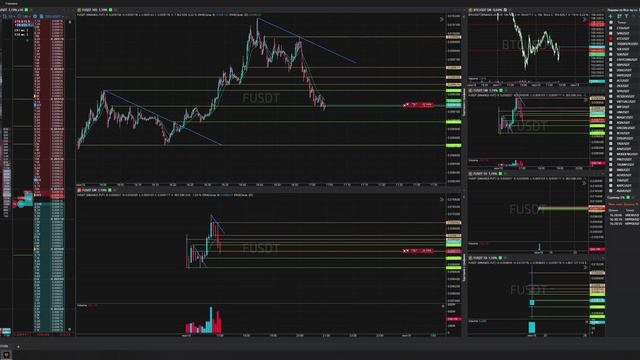Screen dimensions: 640x360
Task: Select BTCUSDT ticker in the watchlist
Action: (x=623, y=38)
